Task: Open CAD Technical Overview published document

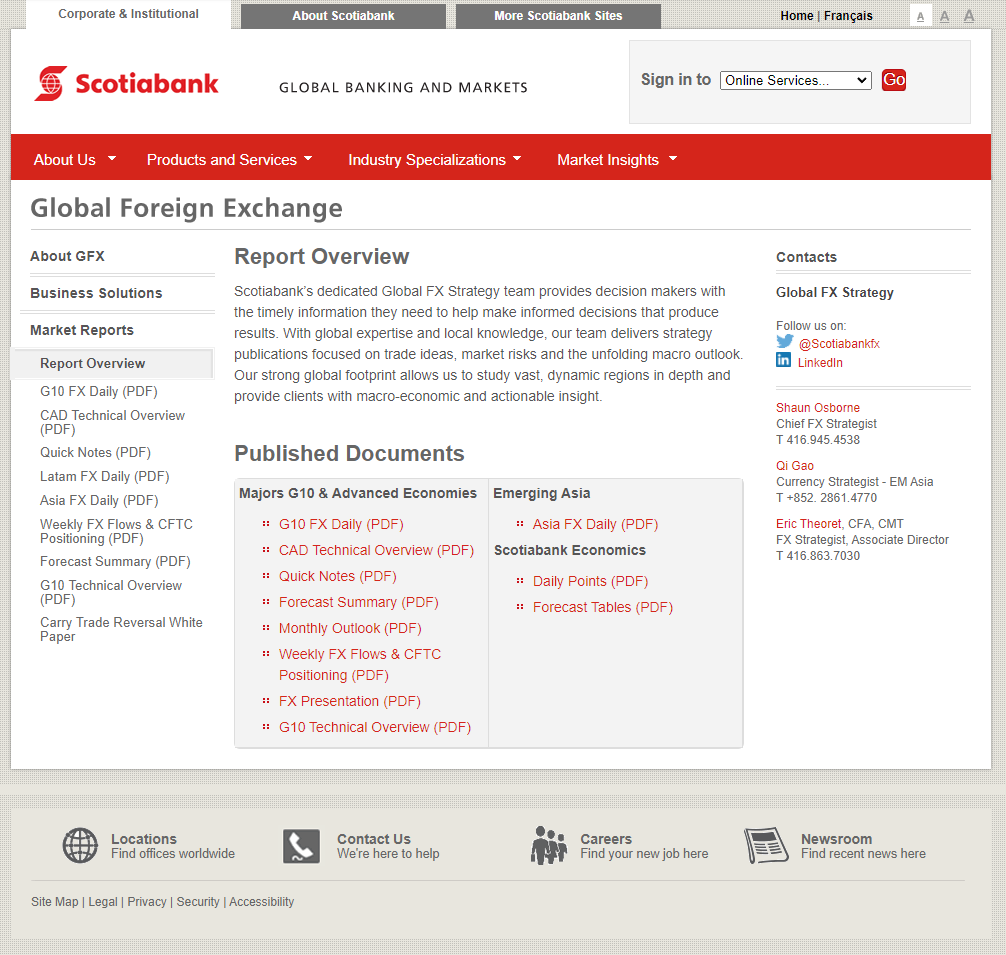Action: [x=377, y=550]
